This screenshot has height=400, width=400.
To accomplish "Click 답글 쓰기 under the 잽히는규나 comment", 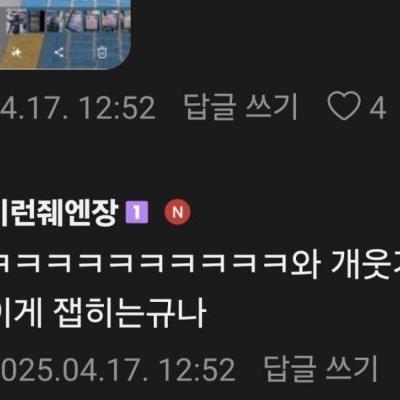I will point(321,368).
